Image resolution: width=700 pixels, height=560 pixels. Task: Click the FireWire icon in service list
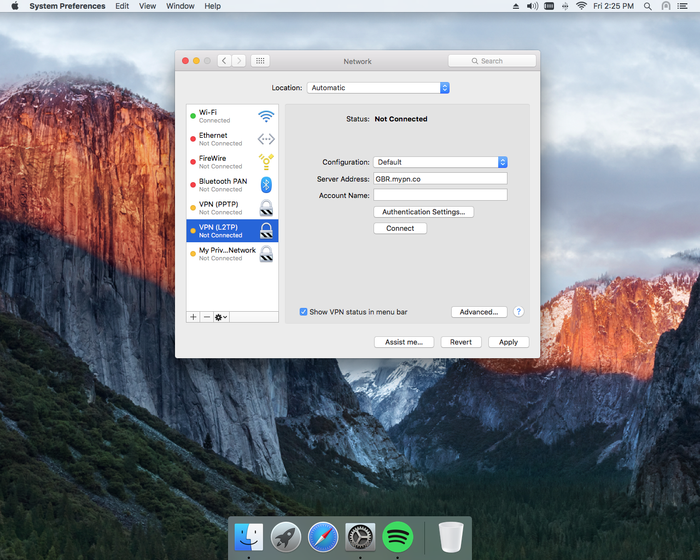[266, 162]
